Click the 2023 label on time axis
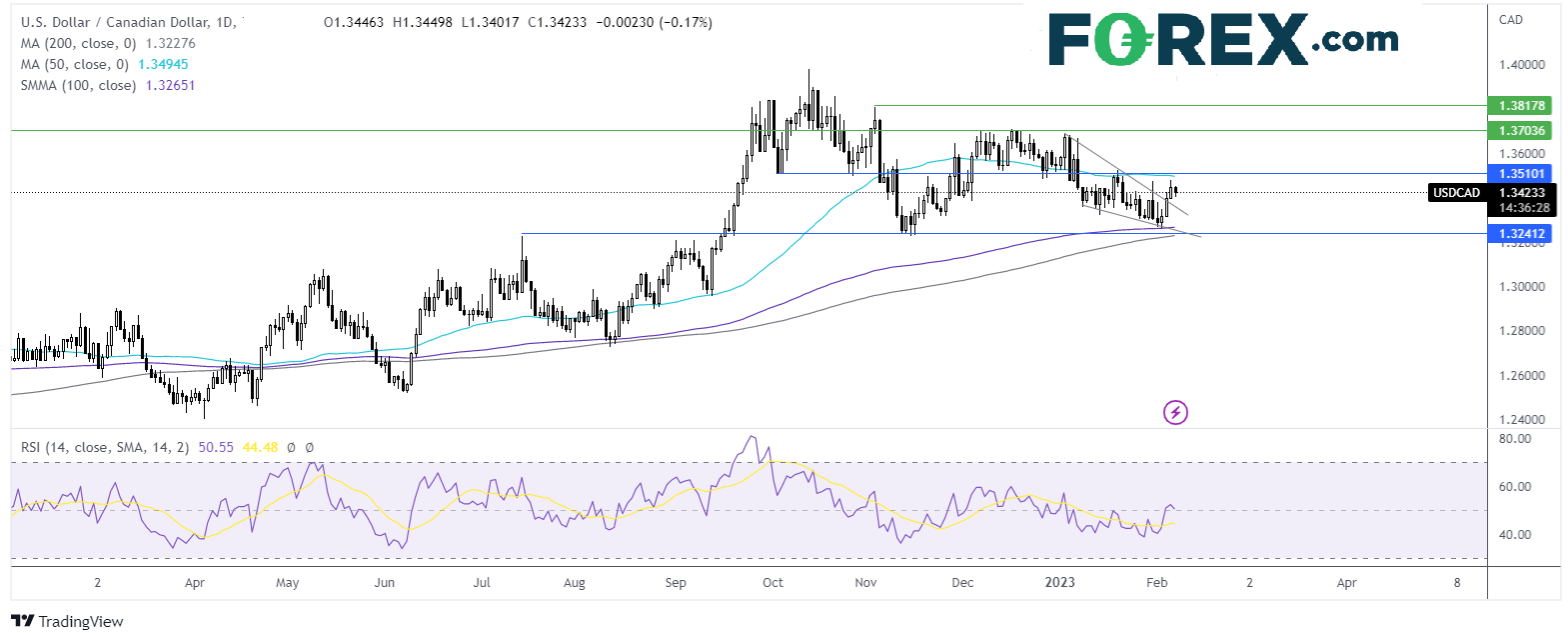Viewport: 1568px width, 633px height. (x=1059, y=582)
